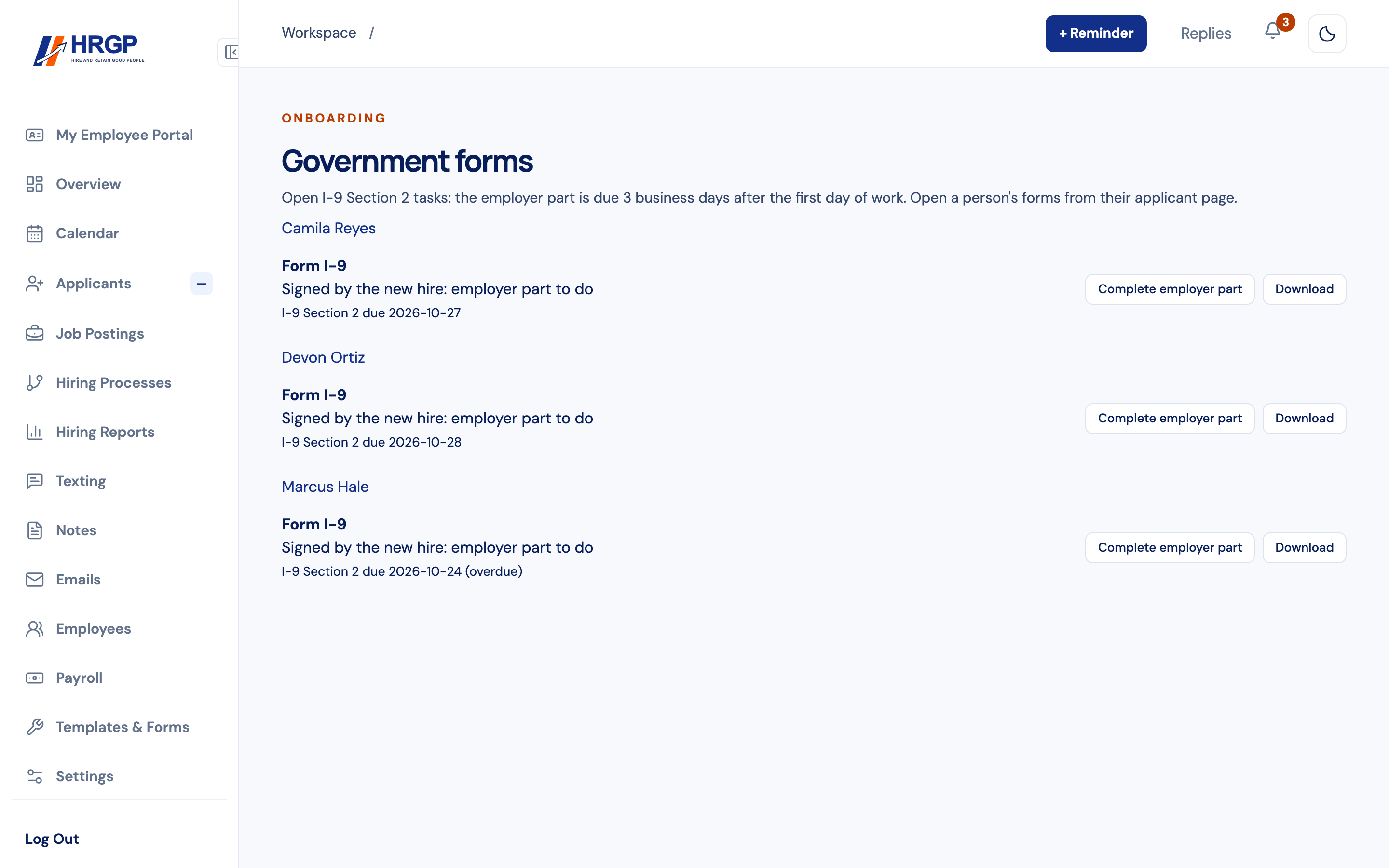Open Marcus Hale applicant link

tap(325, 487)
